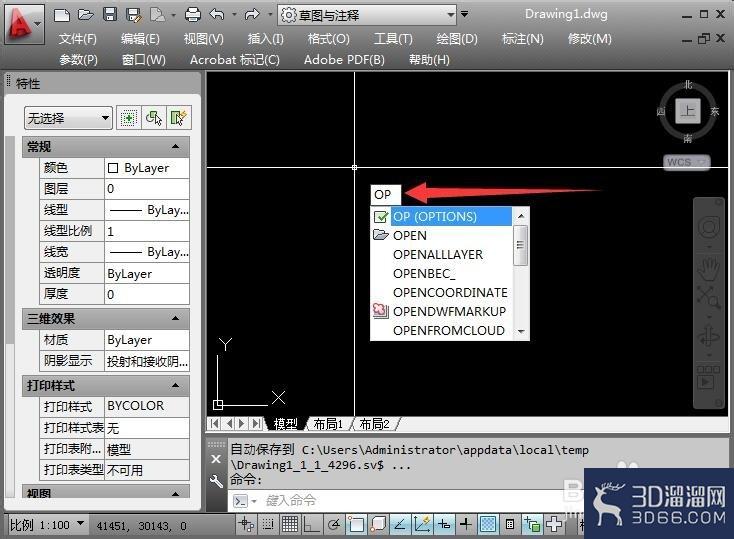Viewport: 734px width, 539px height.
Task: Click Zoom Extents icon in navigation bar
Action: pyautogui.click(x=709, y=297)
